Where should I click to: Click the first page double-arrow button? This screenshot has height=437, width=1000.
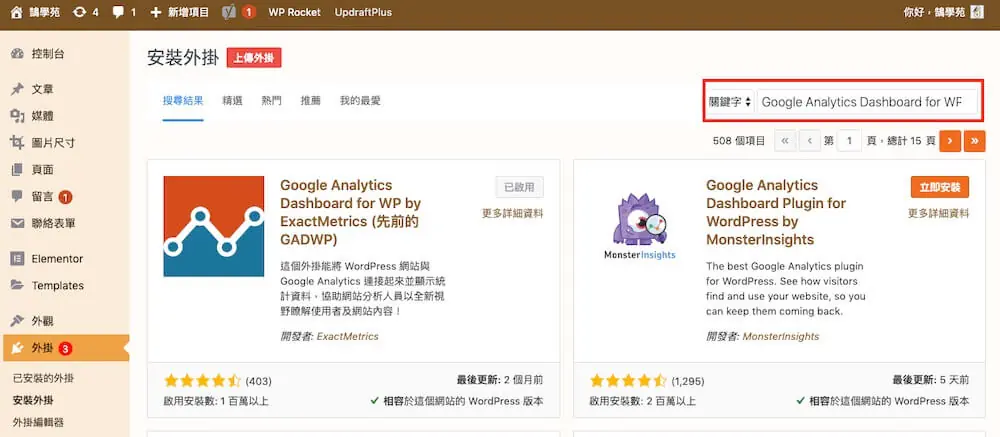point(785,141)
